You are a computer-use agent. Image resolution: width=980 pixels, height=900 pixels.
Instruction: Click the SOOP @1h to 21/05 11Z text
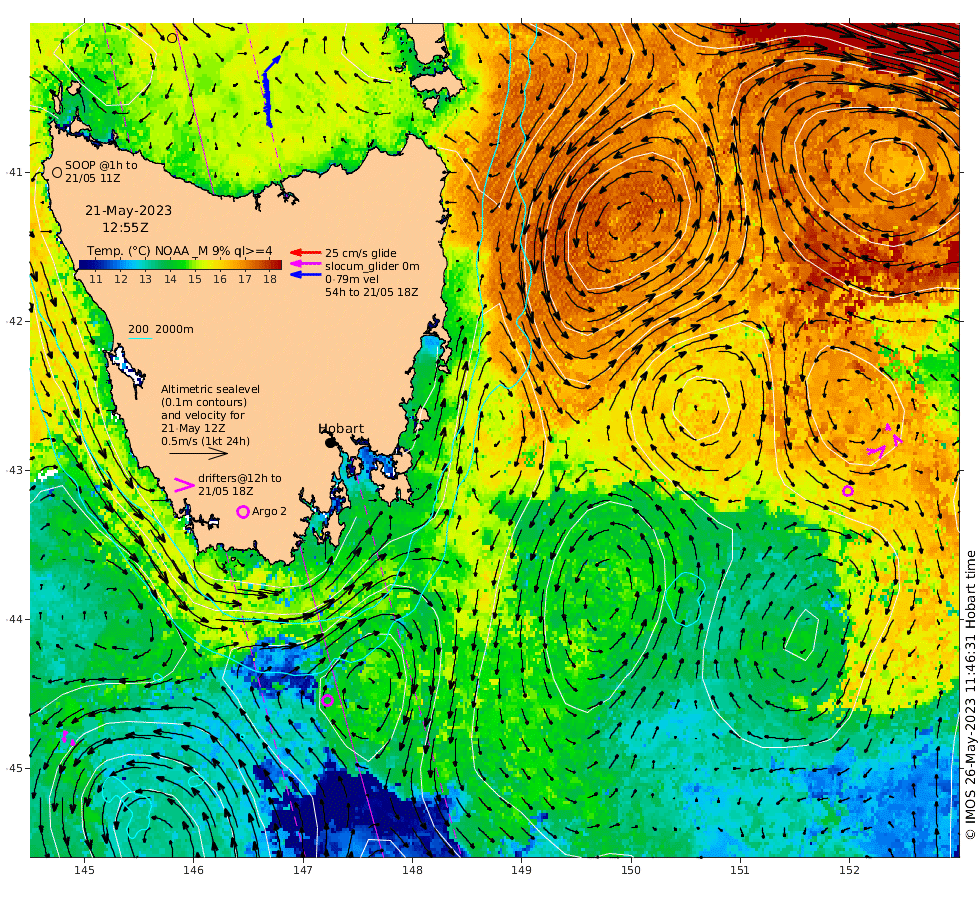(101, 171)
